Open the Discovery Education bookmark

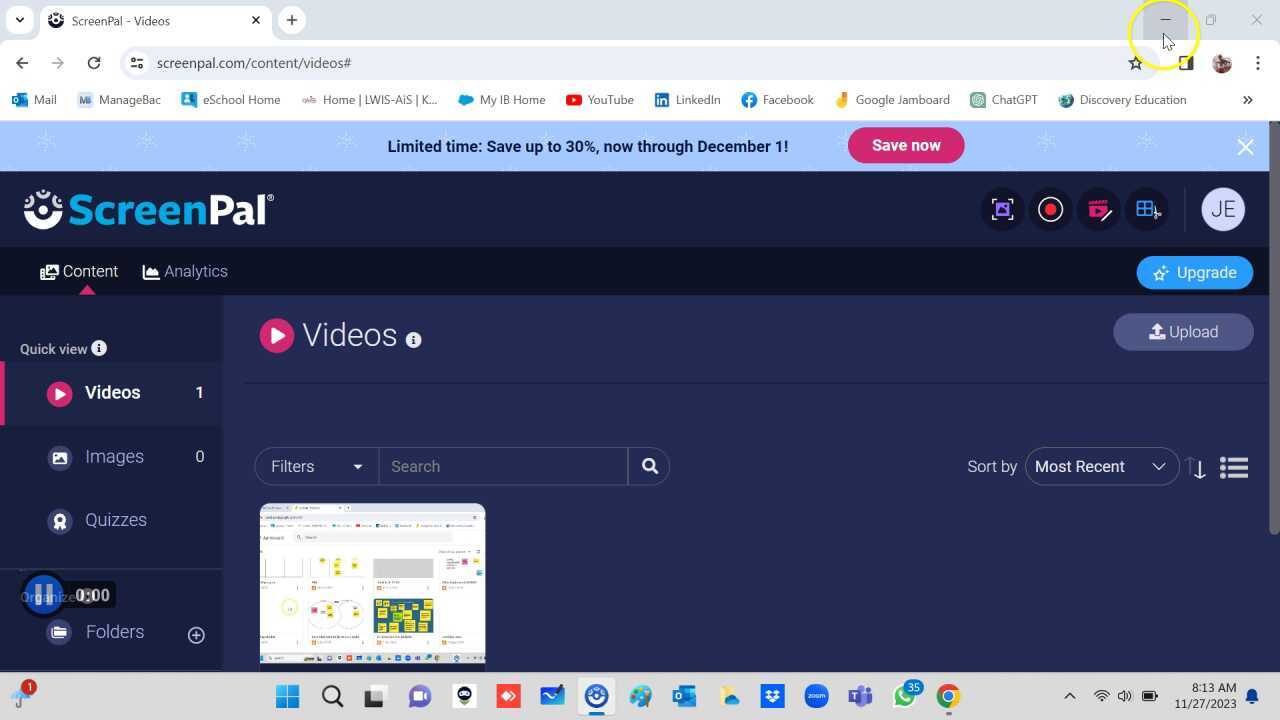click(x=1122, y=100)
